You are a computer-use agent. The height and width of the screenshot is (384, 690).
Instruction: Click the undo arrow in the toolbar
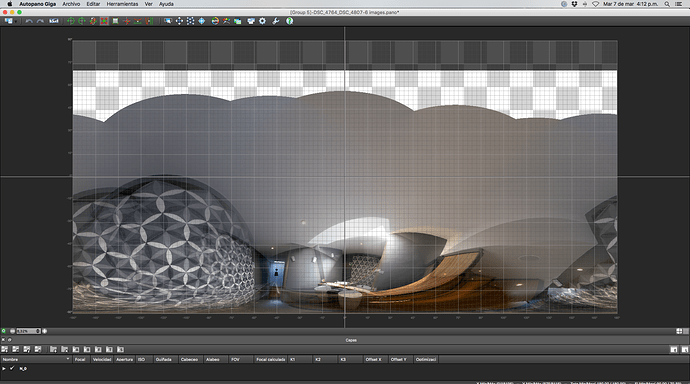click(29, 21)
